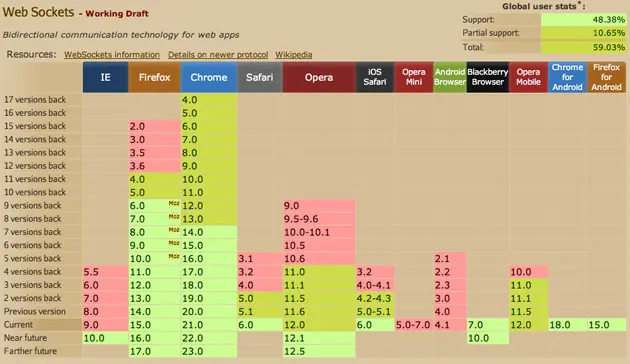
Task: Select the Chrome for Android 18.0 cell
Action: coord(567,325)
